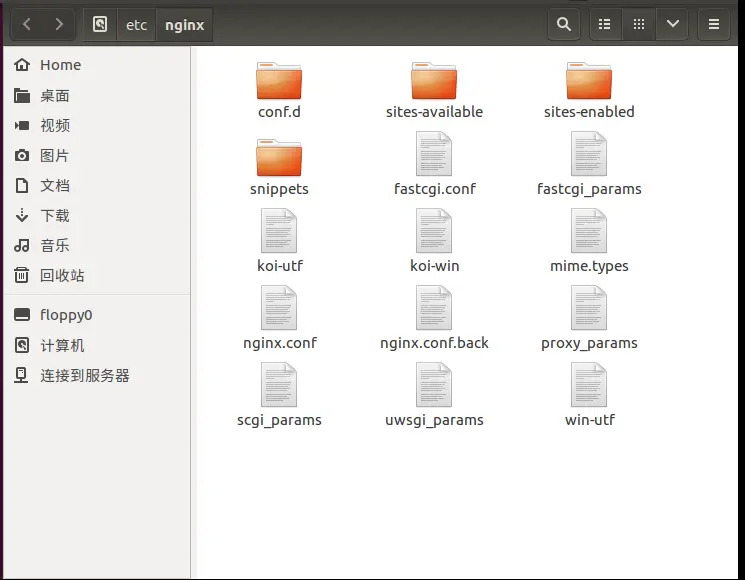
Task: Select the nginx path segment
Action: click(184, 24)
